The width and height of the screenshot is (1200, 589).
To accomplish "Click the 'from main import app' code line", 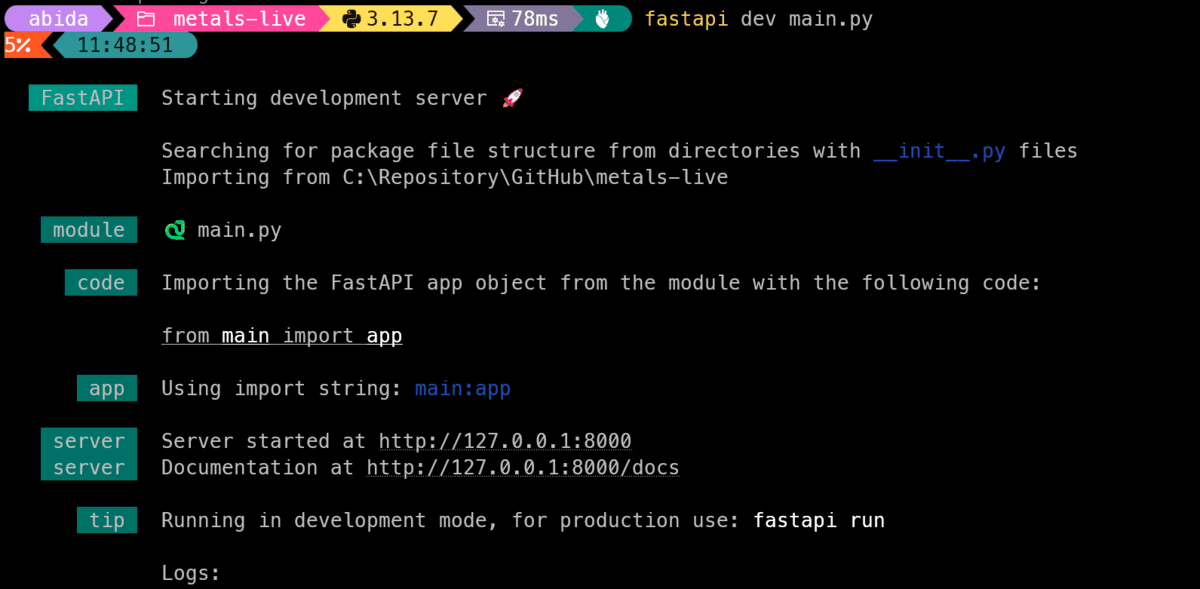I will click(x=282, y=336).
